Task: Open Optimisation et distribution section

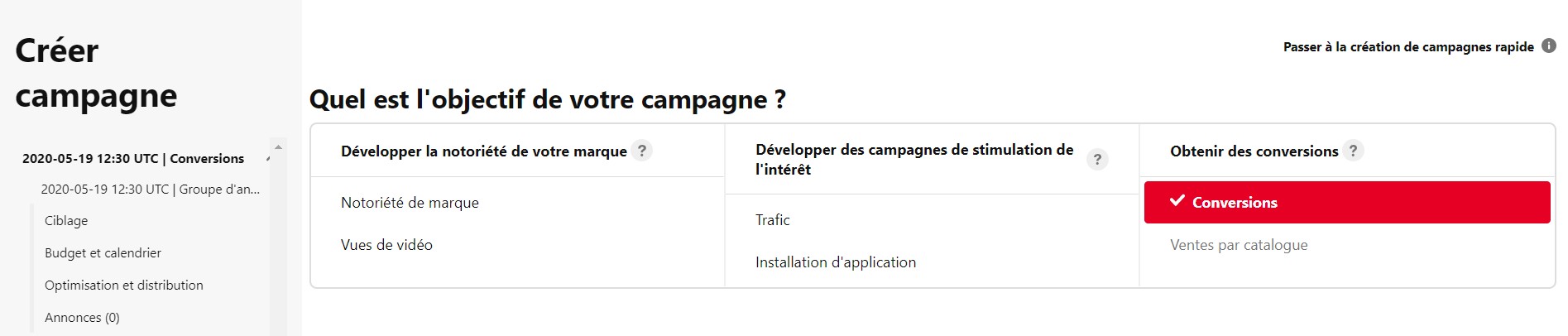Action: (x=123, y=286)
